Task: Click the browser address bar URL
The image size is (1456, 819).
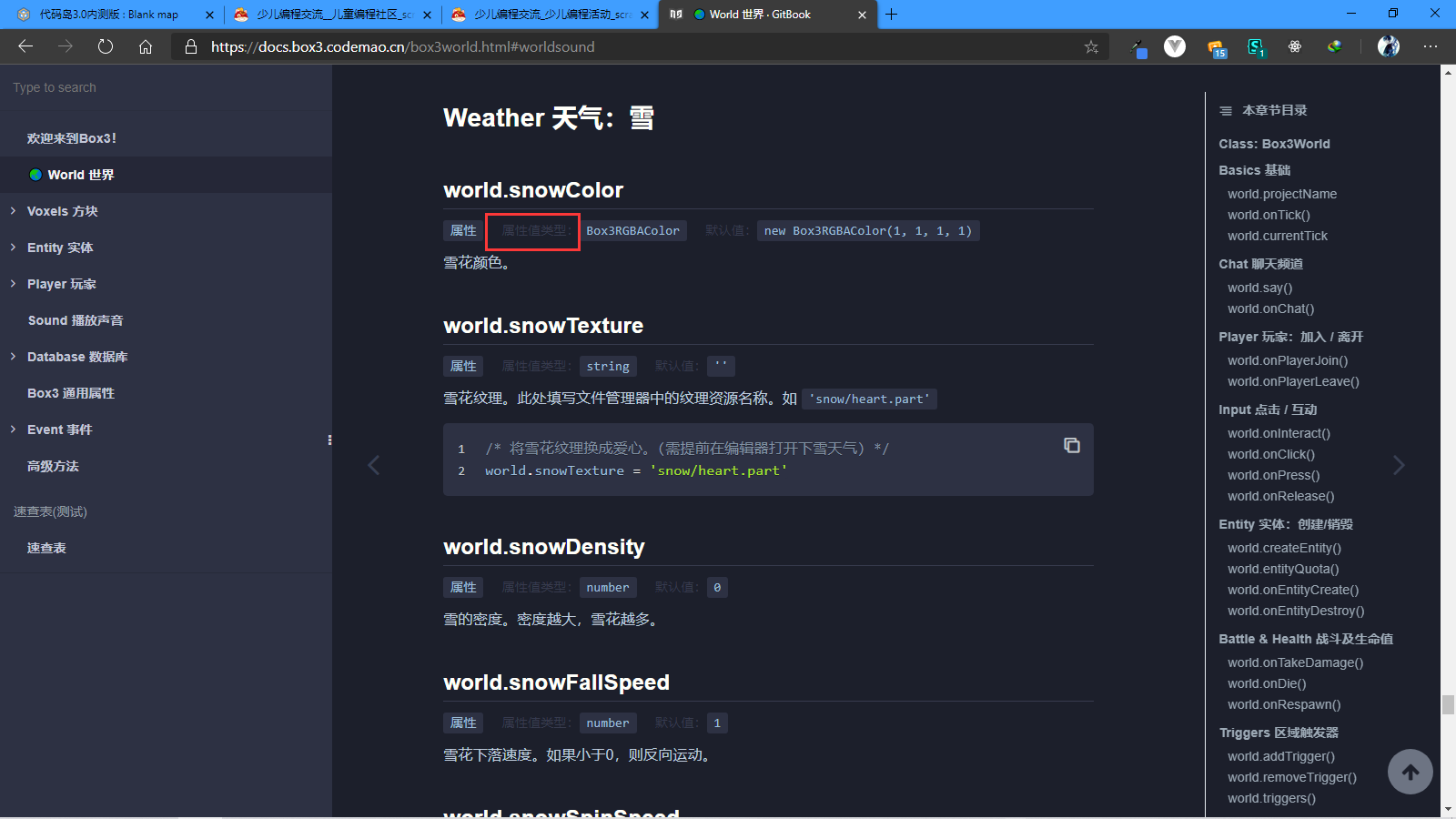Action: (x=403, y=46)
